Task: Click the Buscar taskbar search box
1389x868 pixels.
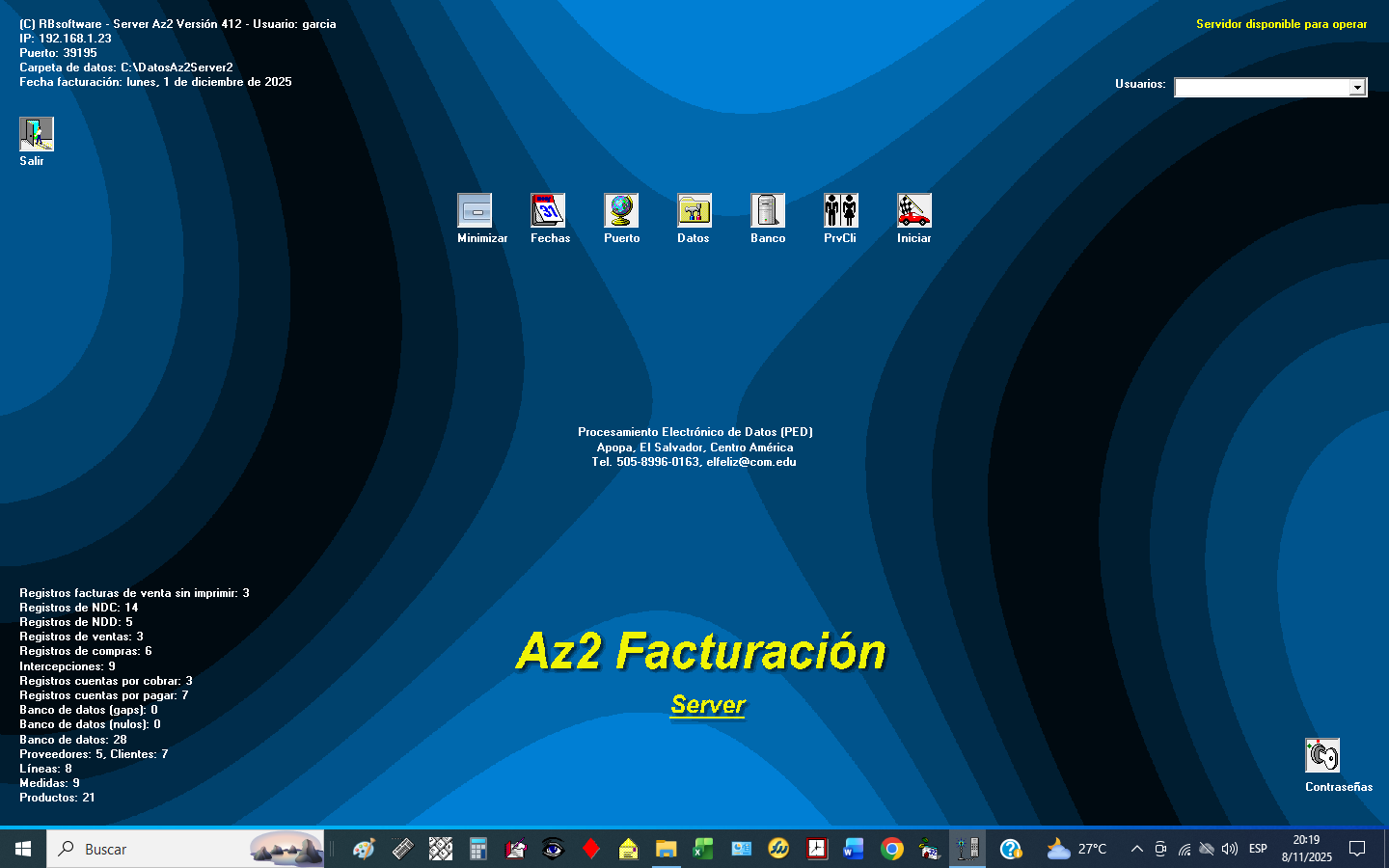Action: [185, 849]
